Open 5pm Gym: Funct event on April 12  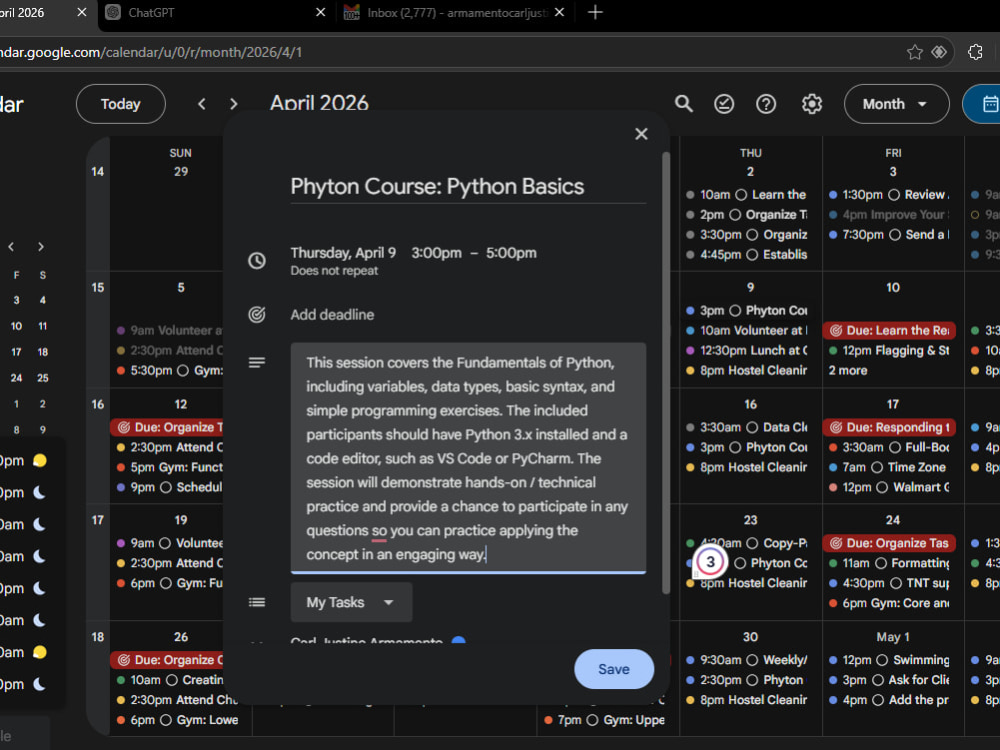(x=169, y=467)
